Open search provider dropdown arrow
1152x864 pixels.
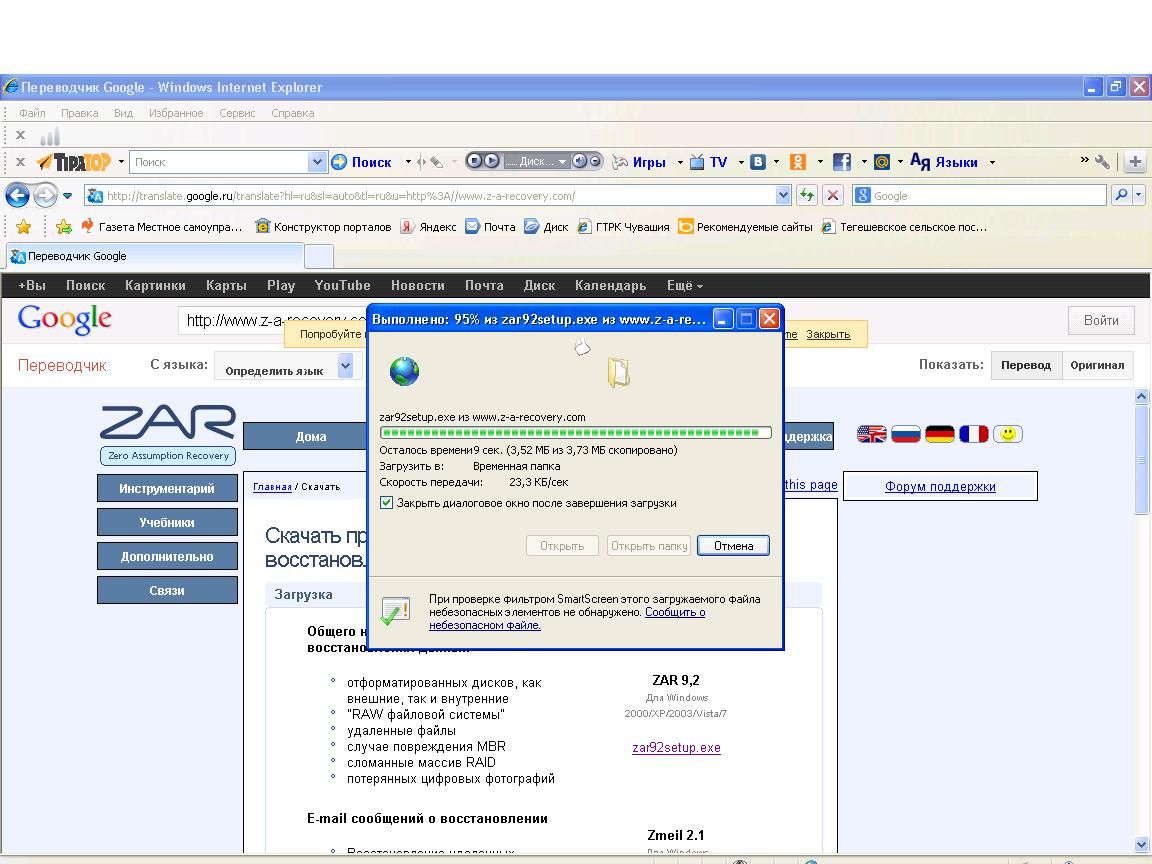pos(1139,195)
